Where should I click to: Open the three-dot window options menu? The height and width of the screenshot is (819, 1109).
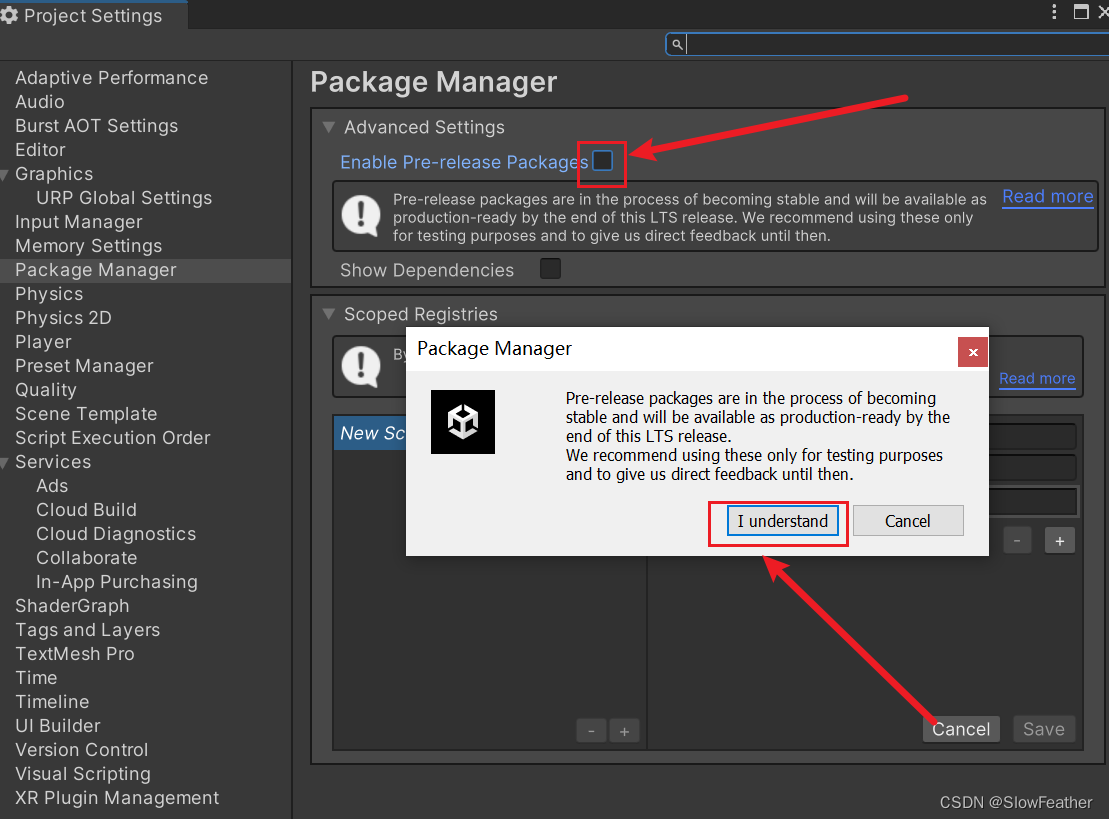pyautogui.click(x=1054, y=11)
